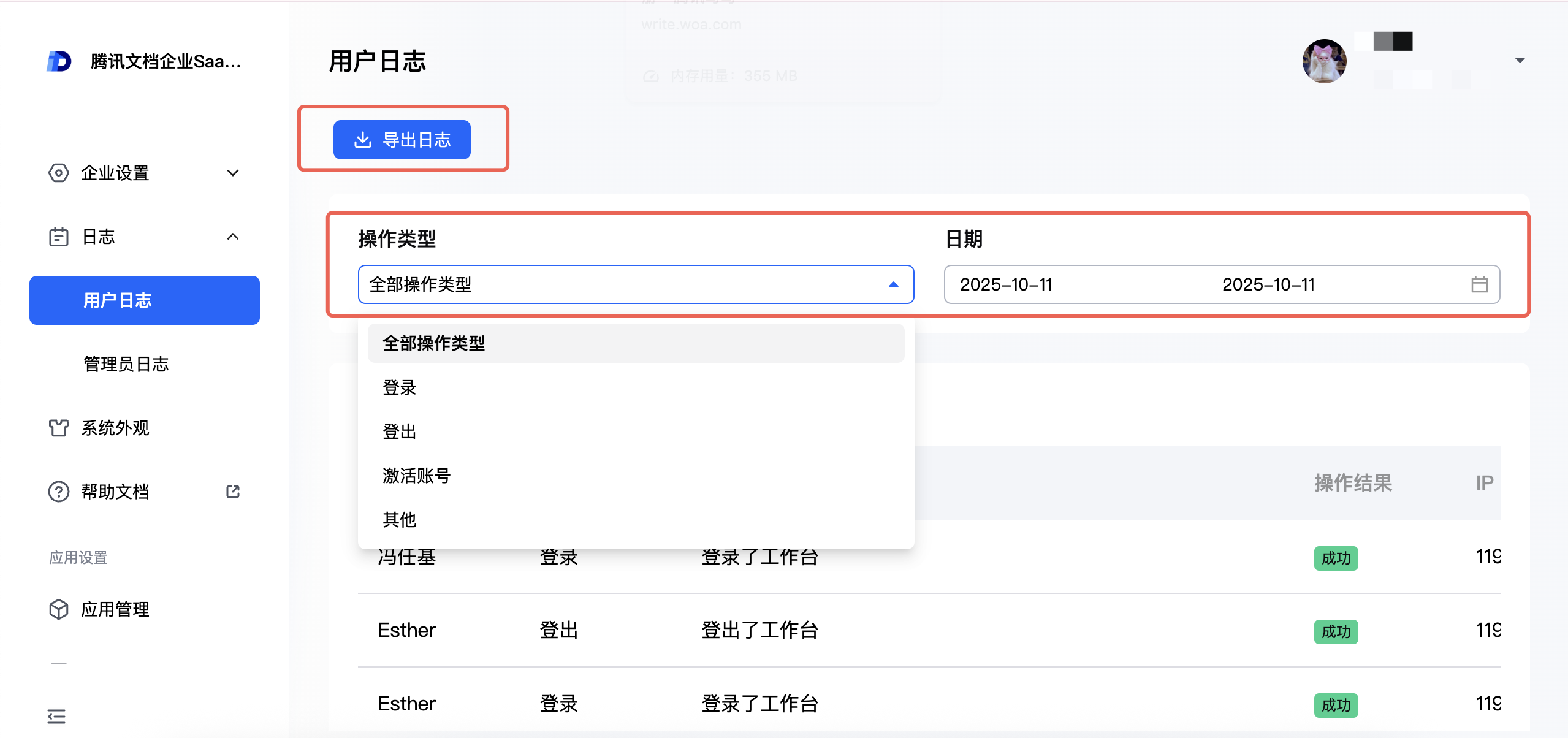Open 管理员日志 in the sidebar
Screen dimensions: 1568x738
[126, 364]
